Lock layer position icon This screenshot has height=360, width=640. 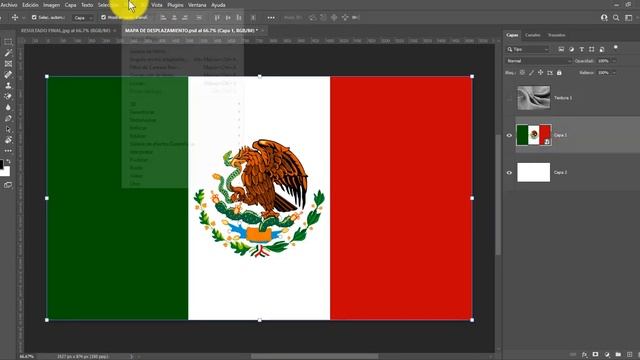pos(540,73)
